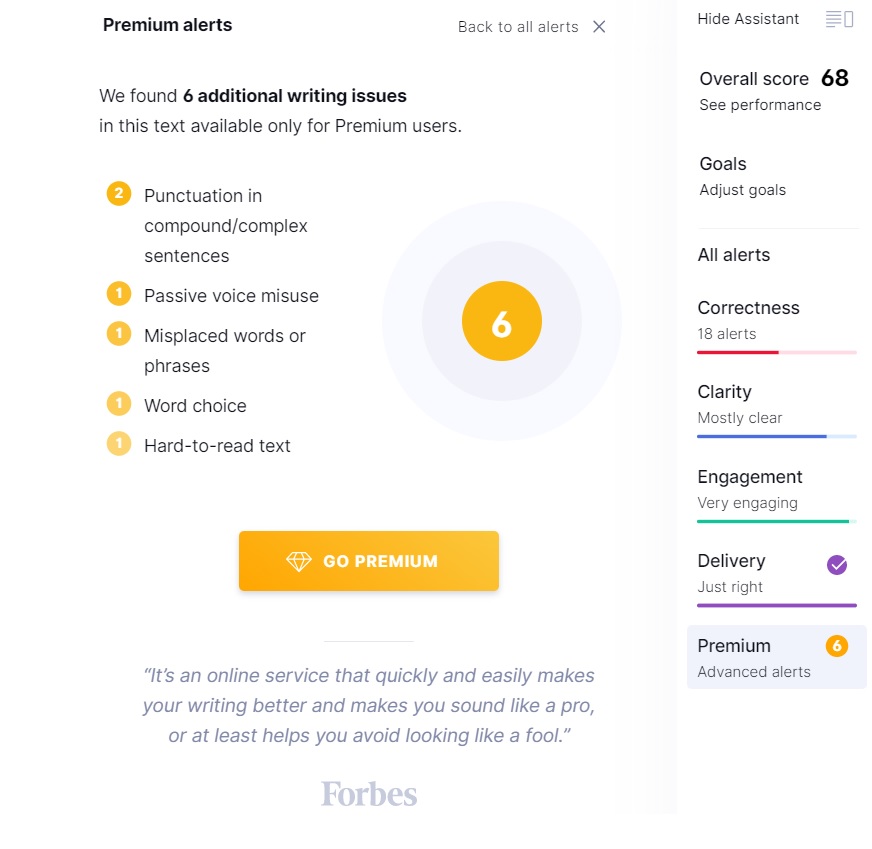Hide the Assistant sidebar
872x849 pixels.
(x=748, y=19)
